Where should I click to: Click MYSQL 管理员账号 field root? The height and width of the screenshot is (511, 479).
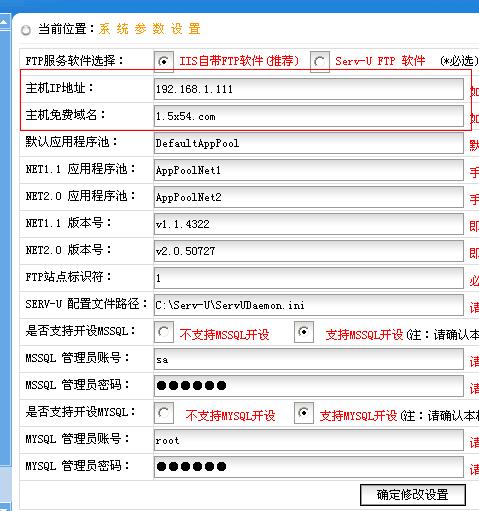point(309,440)
